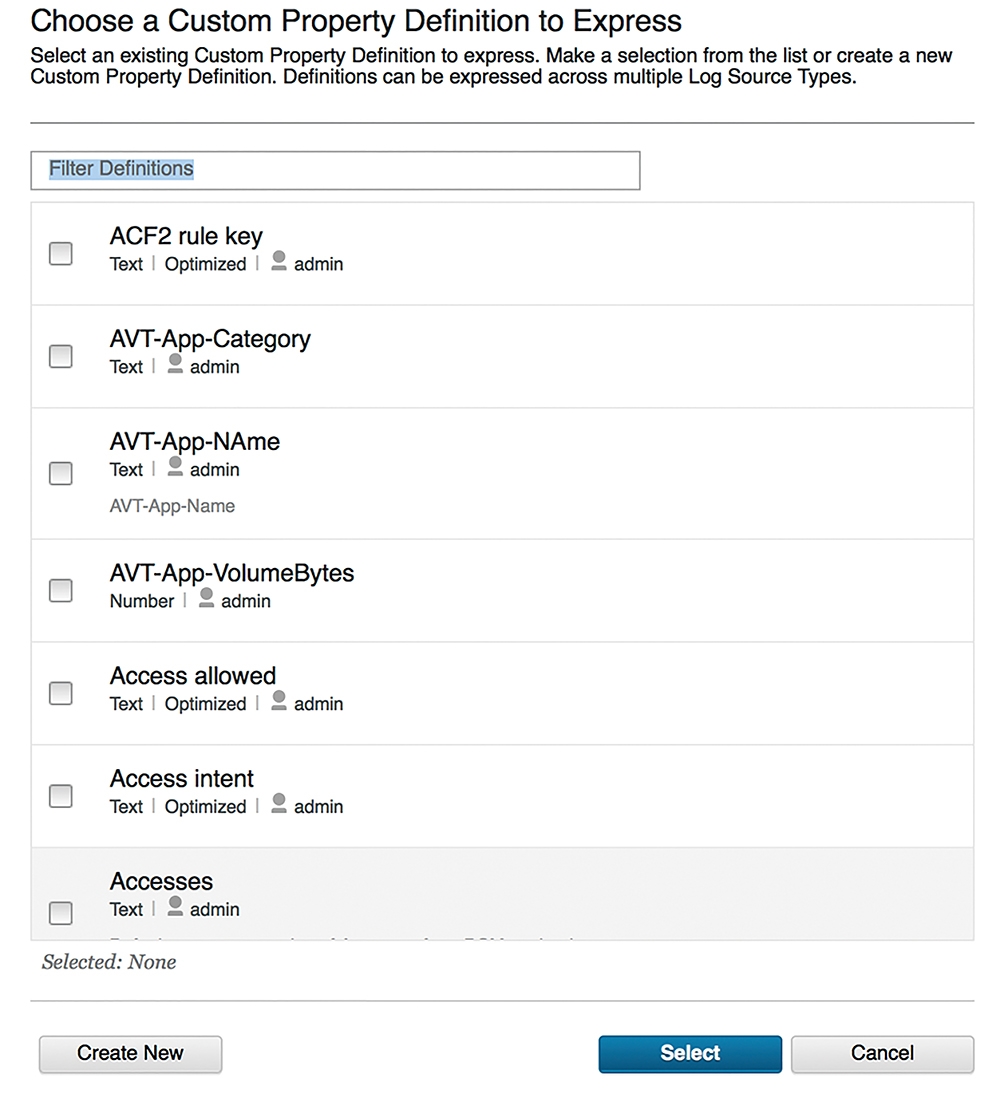This screenshot has height=1097, width=1000.
Task: Click user icon in AVT-App-NAme row
Action: (175, 467)
